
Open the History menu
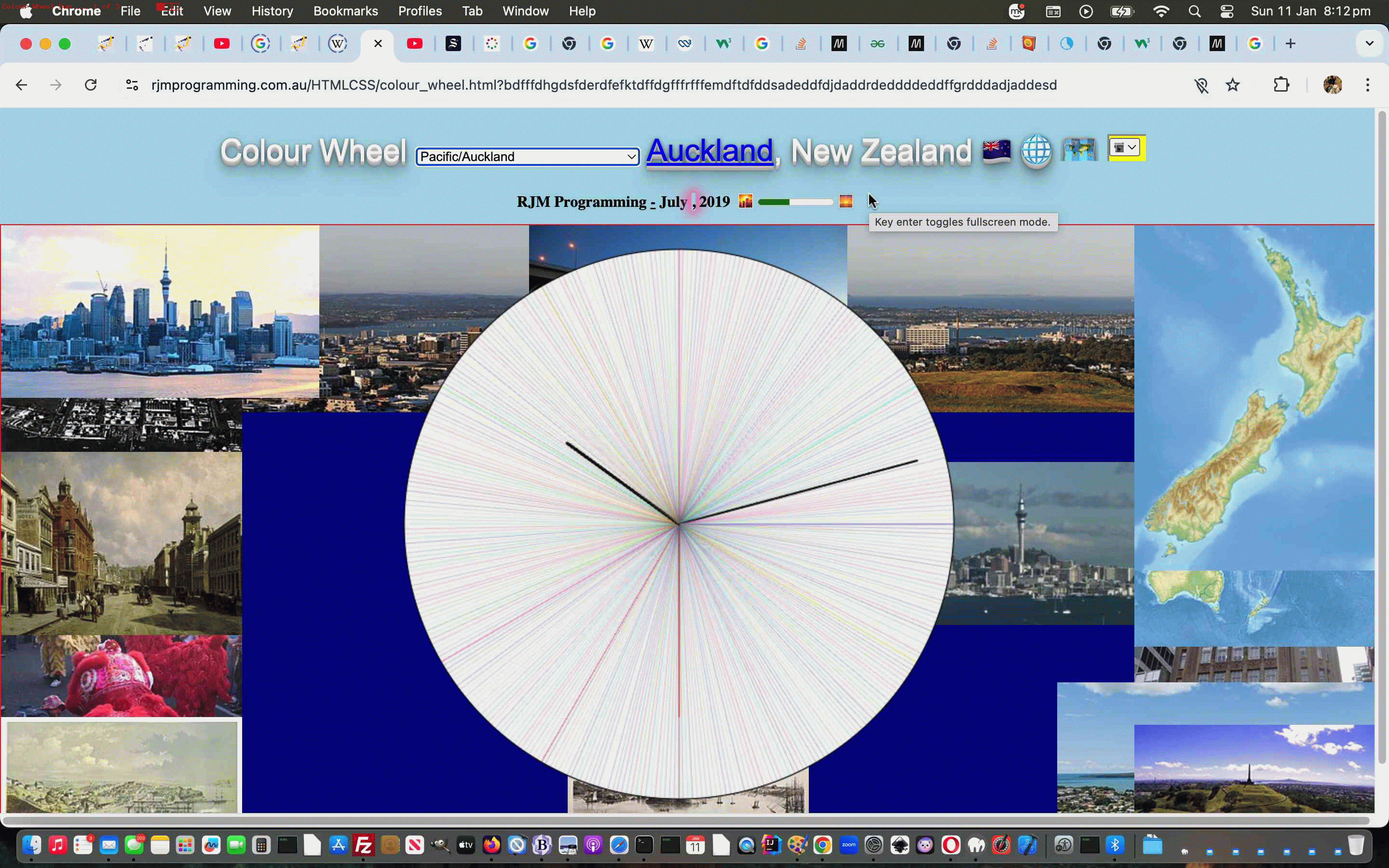(272, 11)
